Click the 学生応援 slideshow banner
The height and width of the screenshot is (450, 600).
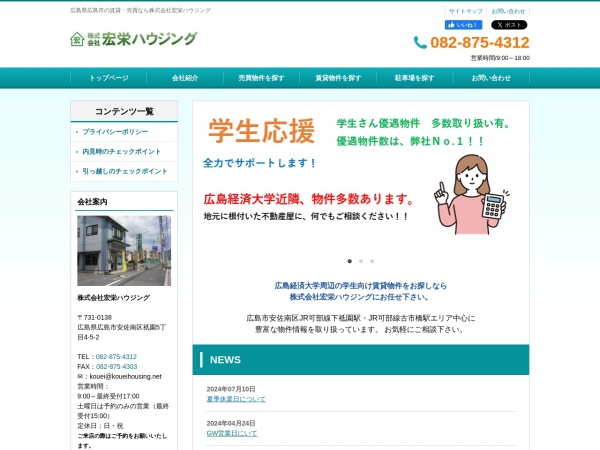(360, 178)
